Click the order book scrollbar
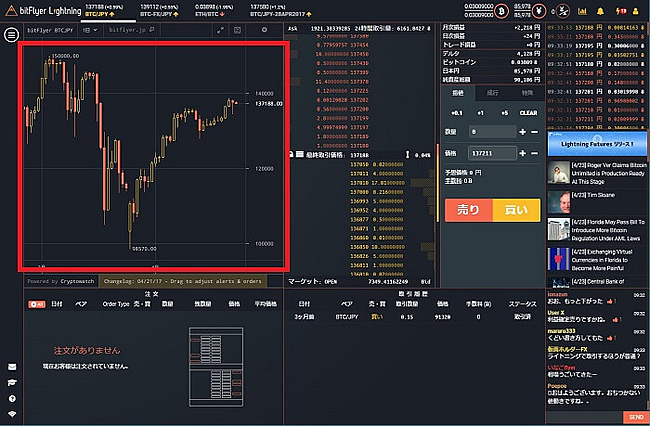 click(437, 182)
